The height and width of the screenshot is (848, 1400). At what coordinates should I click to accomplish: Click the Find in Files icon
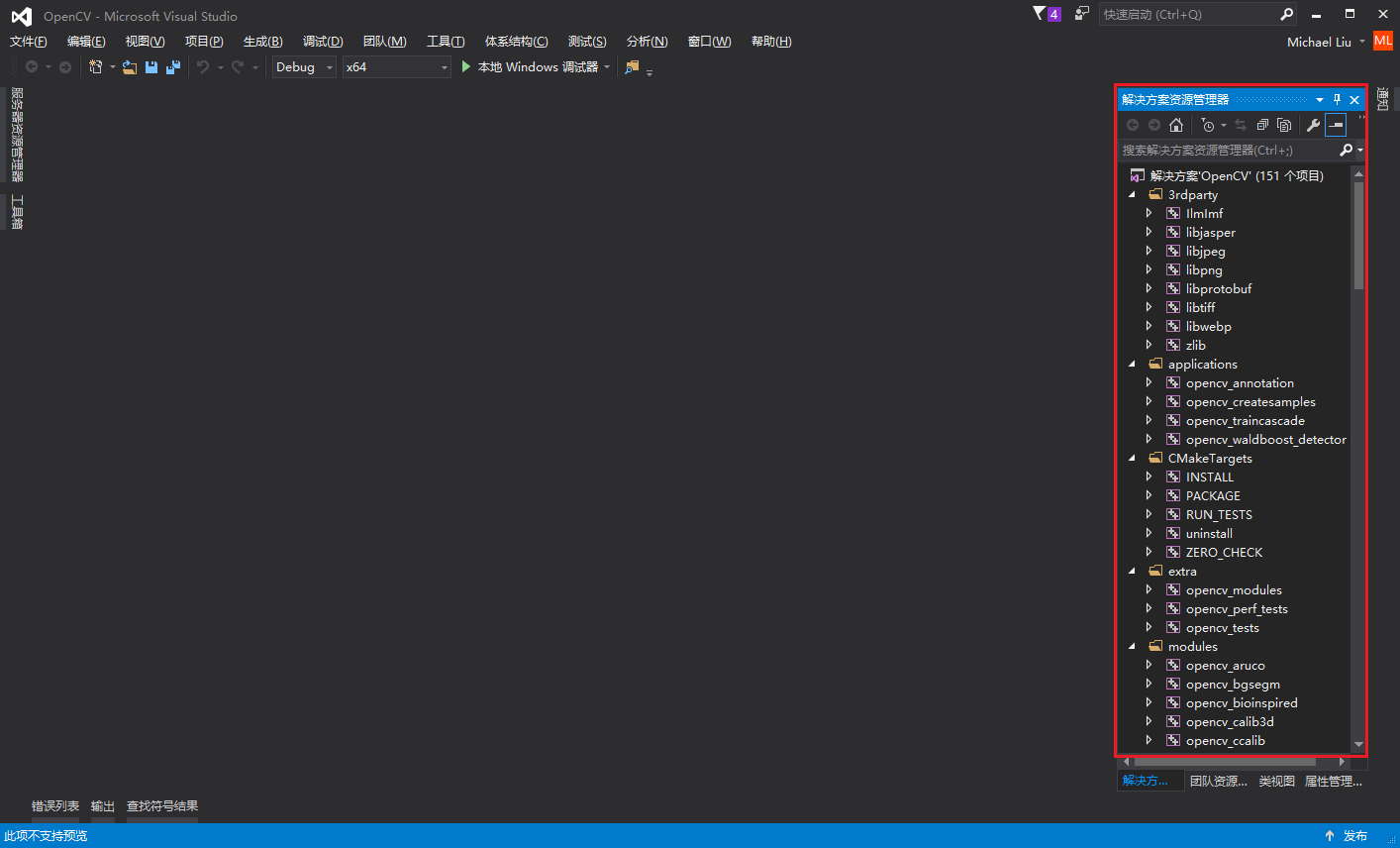[632, 67]
